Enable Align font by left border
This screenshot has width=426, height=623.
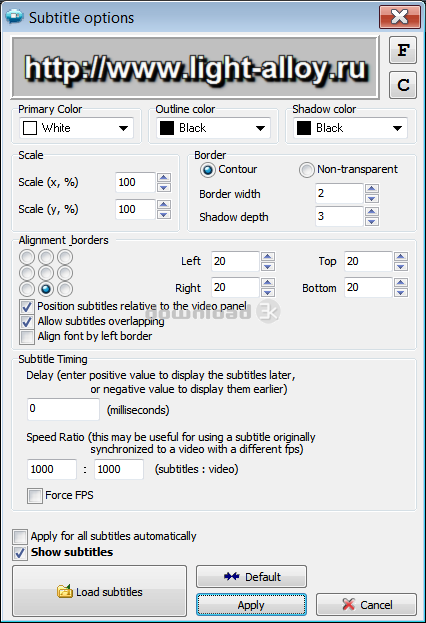(x=27, y=337)
